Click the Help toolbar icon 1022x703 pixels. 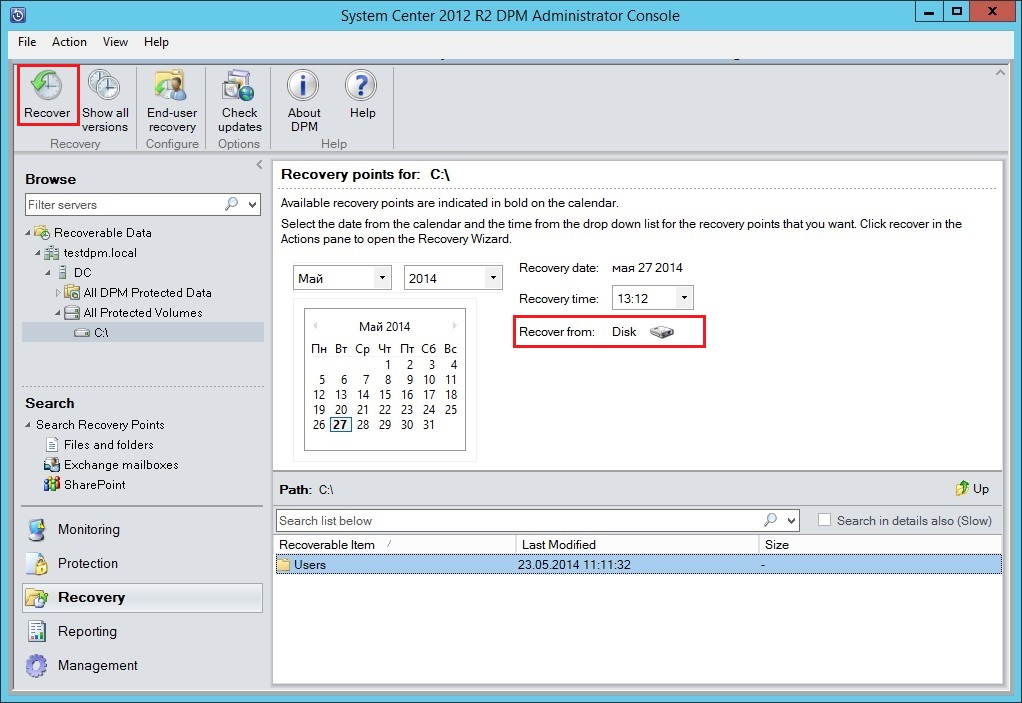point(362,87)
